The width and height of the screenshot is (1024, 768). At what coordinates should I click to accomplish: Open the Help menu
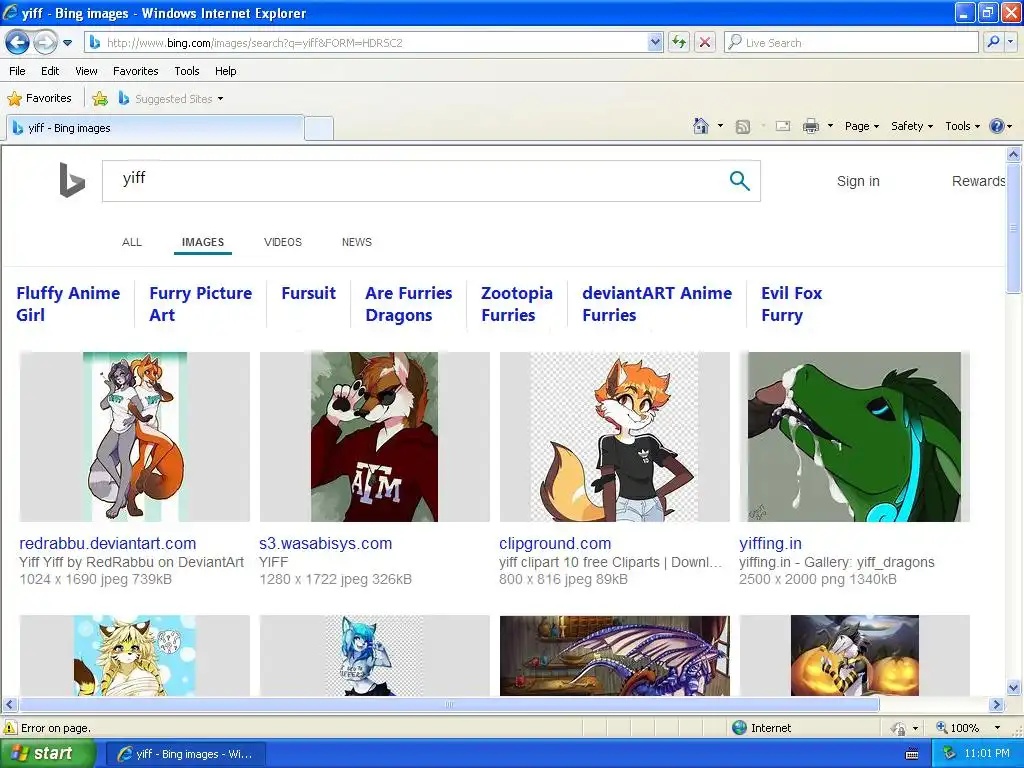(225, 71)
